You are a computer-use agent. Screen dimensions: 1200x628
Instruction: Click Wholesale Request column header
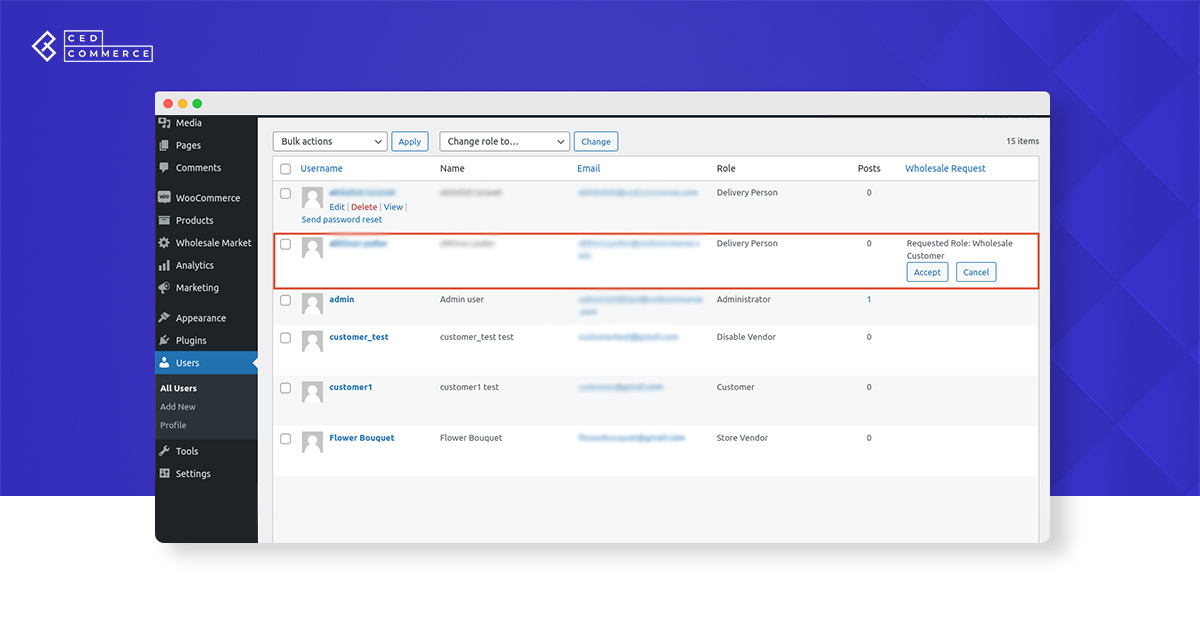point(945,169)
